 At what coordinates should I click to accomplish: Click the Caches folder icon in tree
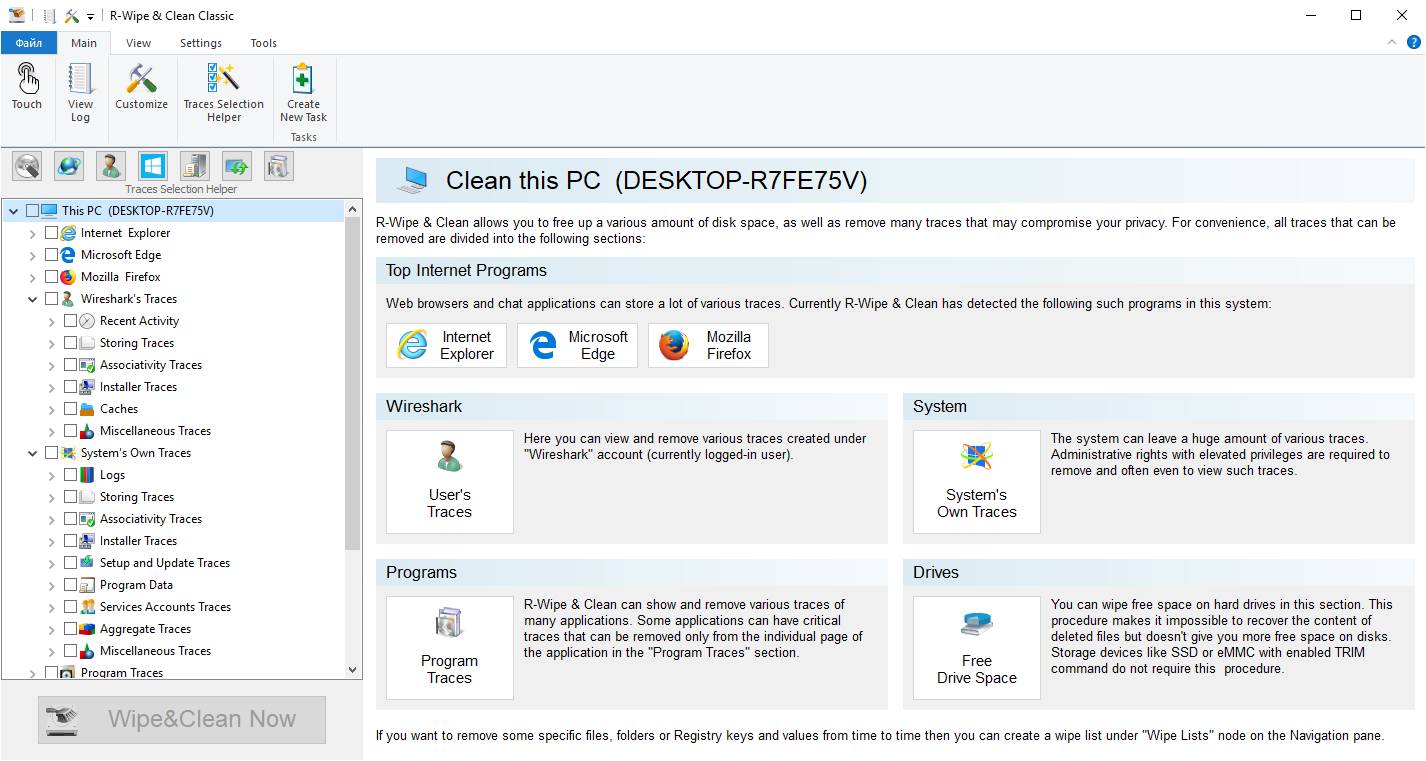(x=87, y=409)
